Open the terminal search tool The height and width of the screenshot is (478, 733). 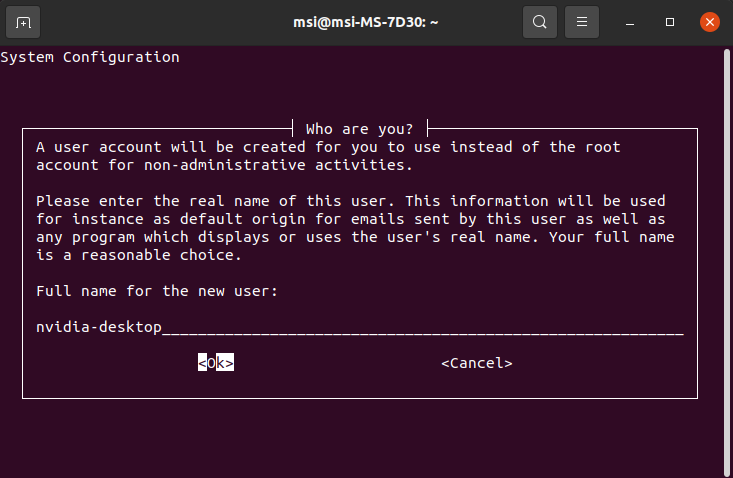[x=539, y=22]
